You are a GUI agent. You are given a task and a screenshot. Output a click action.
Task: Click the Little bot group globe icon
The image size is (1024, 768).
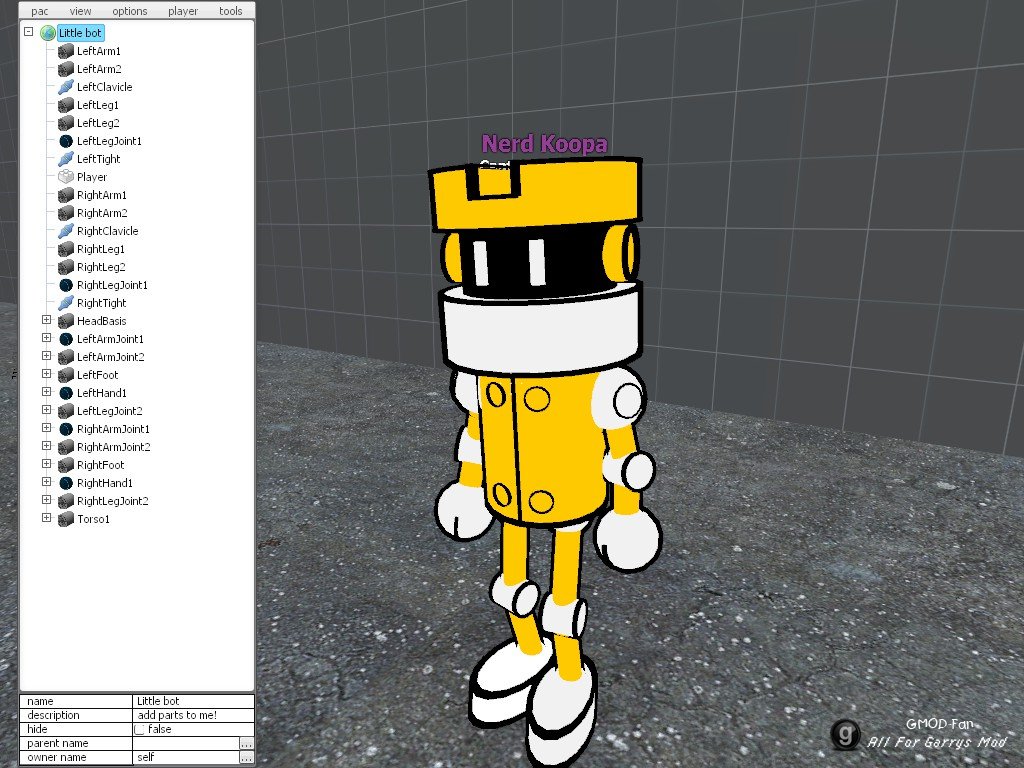click(48, 33)
